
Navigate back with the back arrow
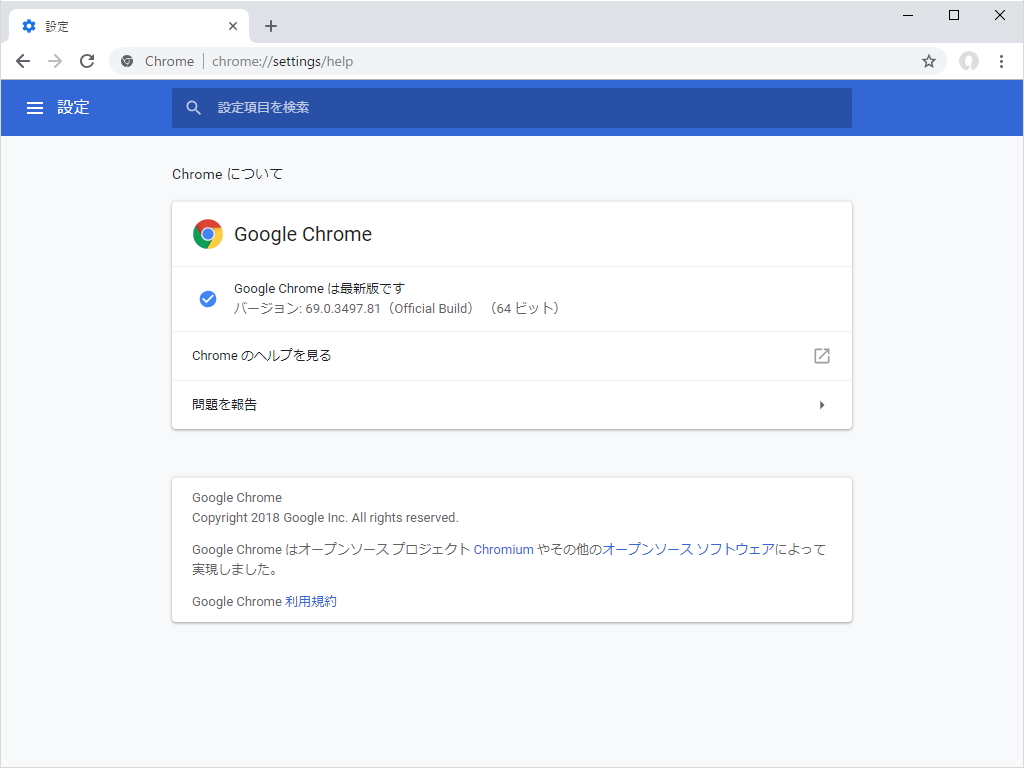(22, 61)
